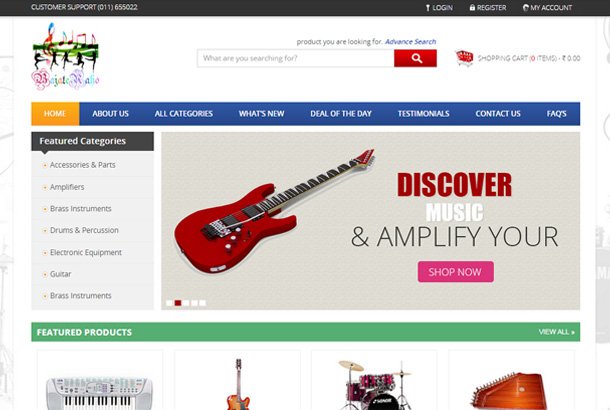The width and height of the screenshot is (610, 410).
Task: Click the red search magnifier button
Action: (x=415, y=58)
